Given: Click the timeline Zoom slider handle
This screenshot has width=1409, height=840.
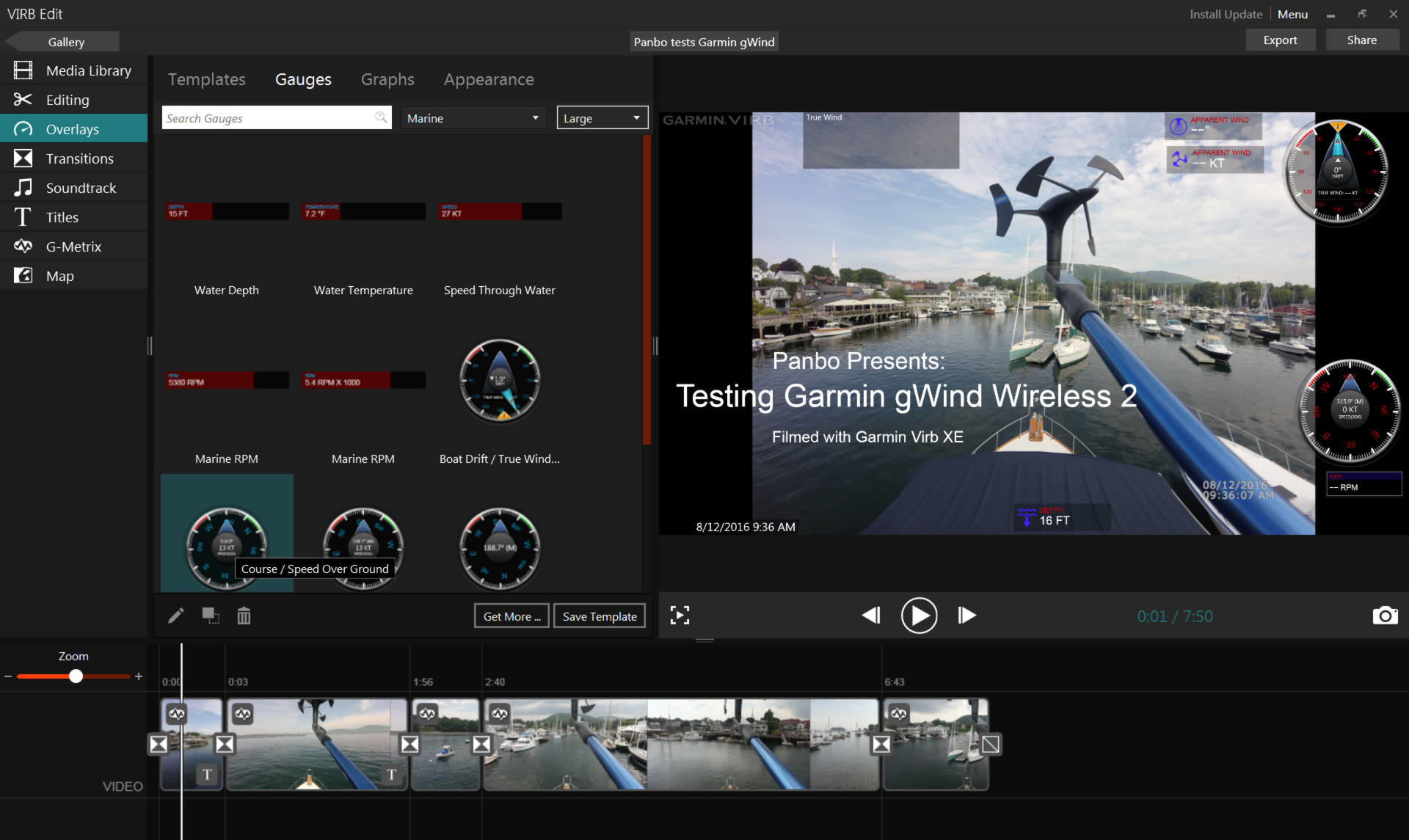Looking at the screenshot, I should 76,676.
